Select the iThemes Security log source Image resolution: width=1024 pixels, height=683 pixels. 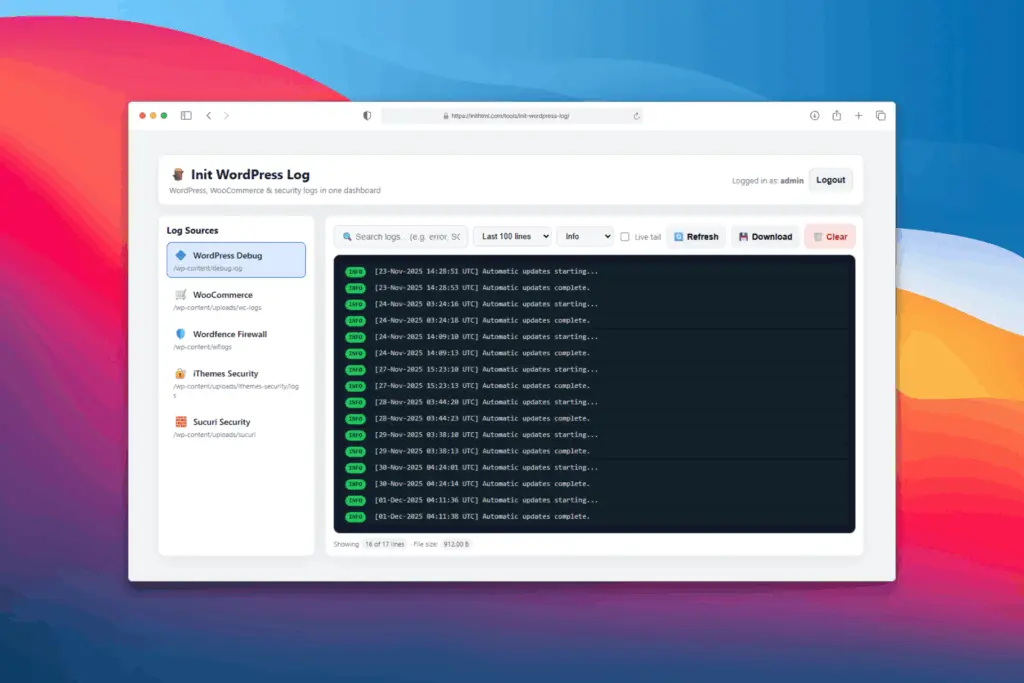tap(236, 383)
